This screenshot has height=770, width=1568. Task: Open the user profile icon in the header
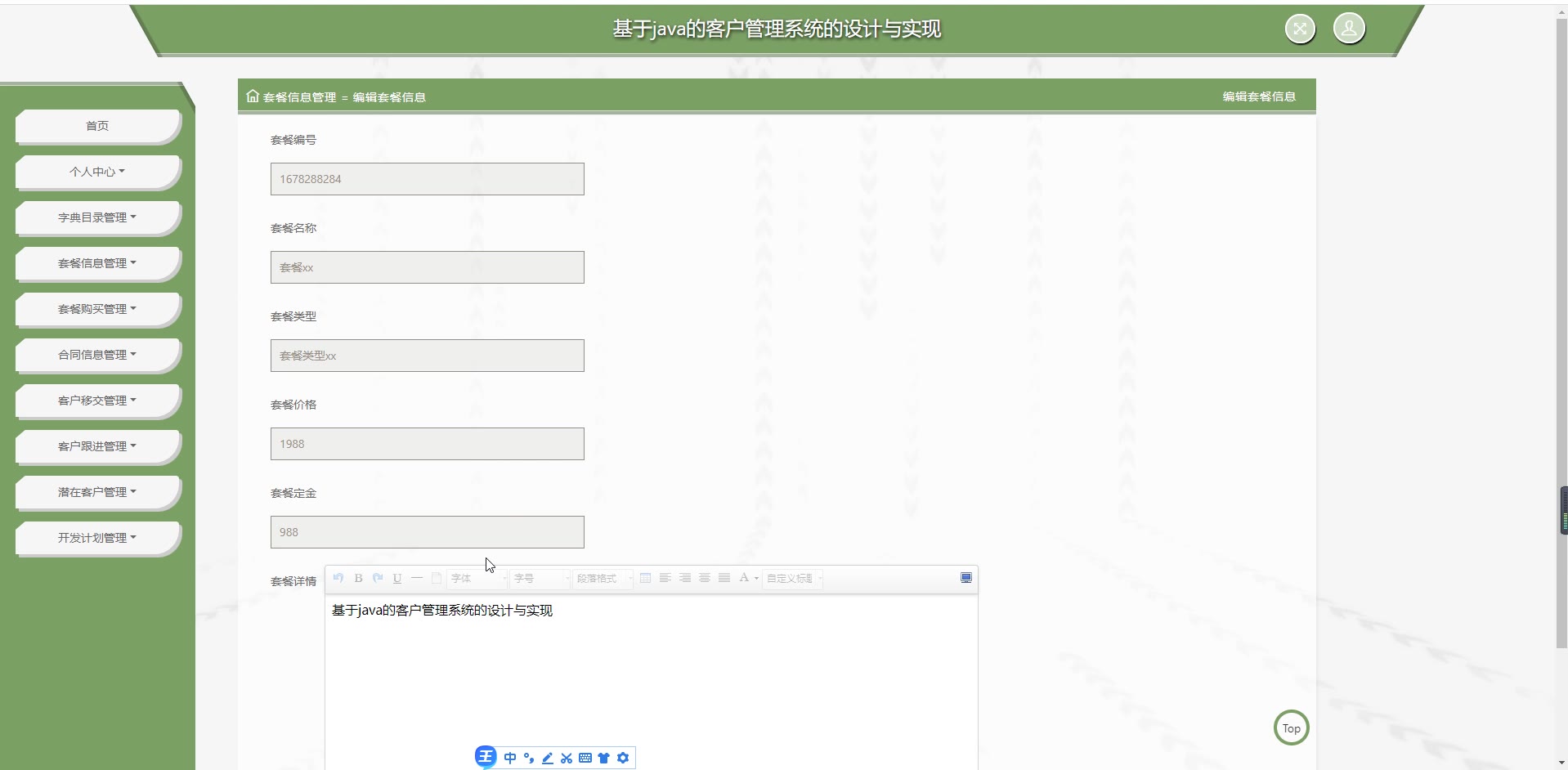1349,29
